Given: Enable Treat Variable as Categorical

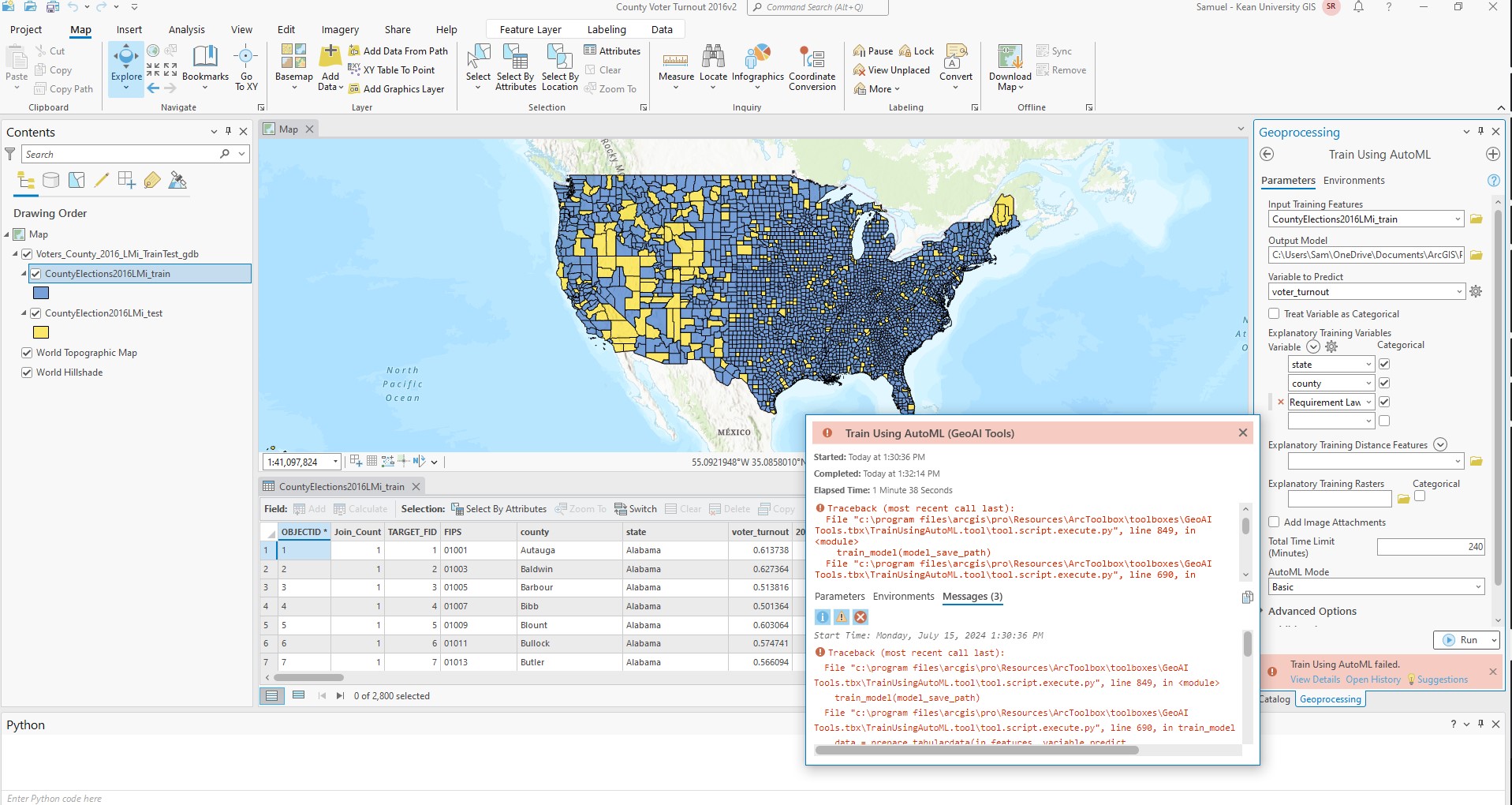Looking at the screenshot, I should (x=1273, y=313).
